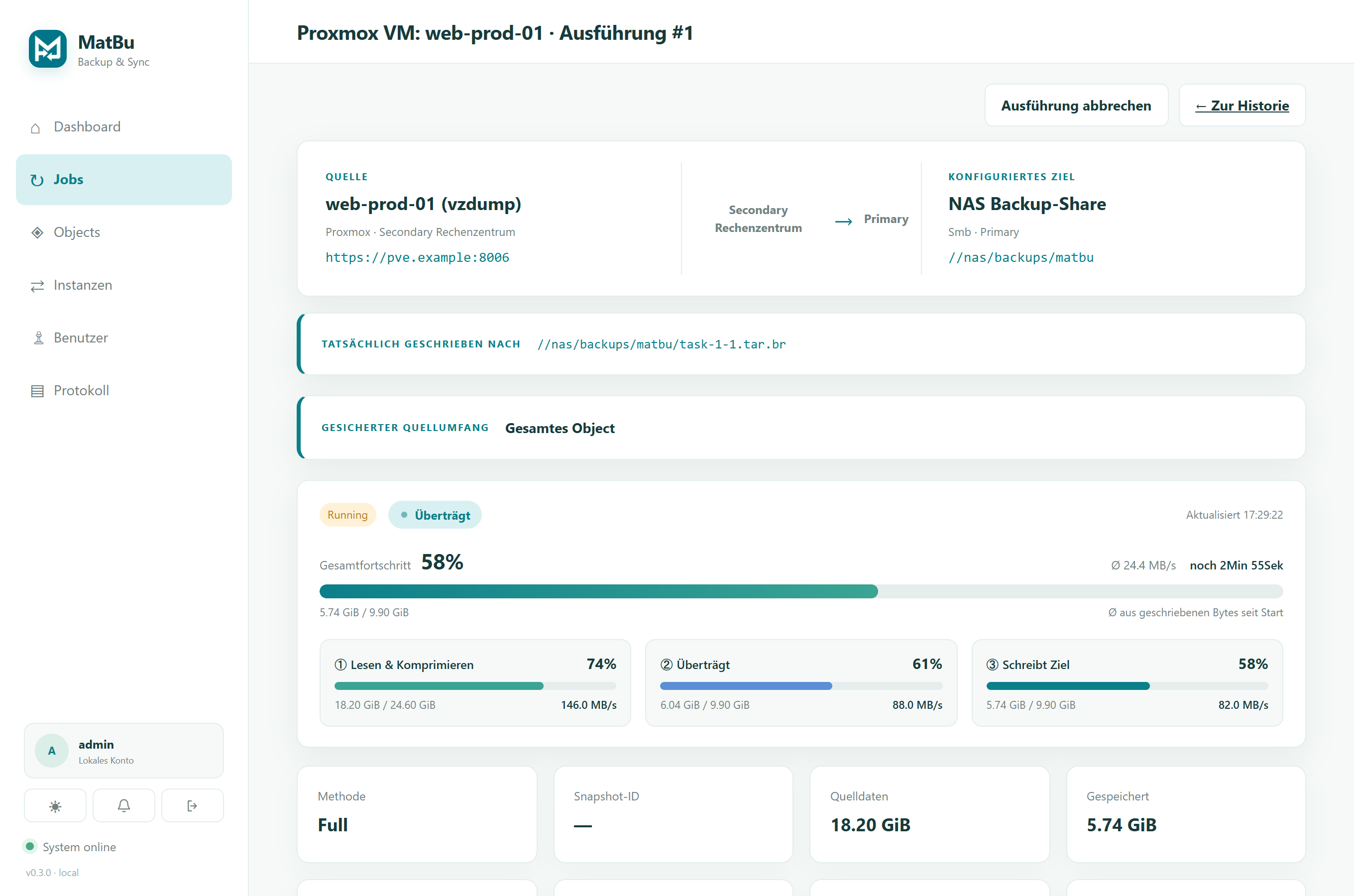Screen dimensions: 1354x896
Task: Open the Protokoll sidebar entry
Action: [124, 391]
